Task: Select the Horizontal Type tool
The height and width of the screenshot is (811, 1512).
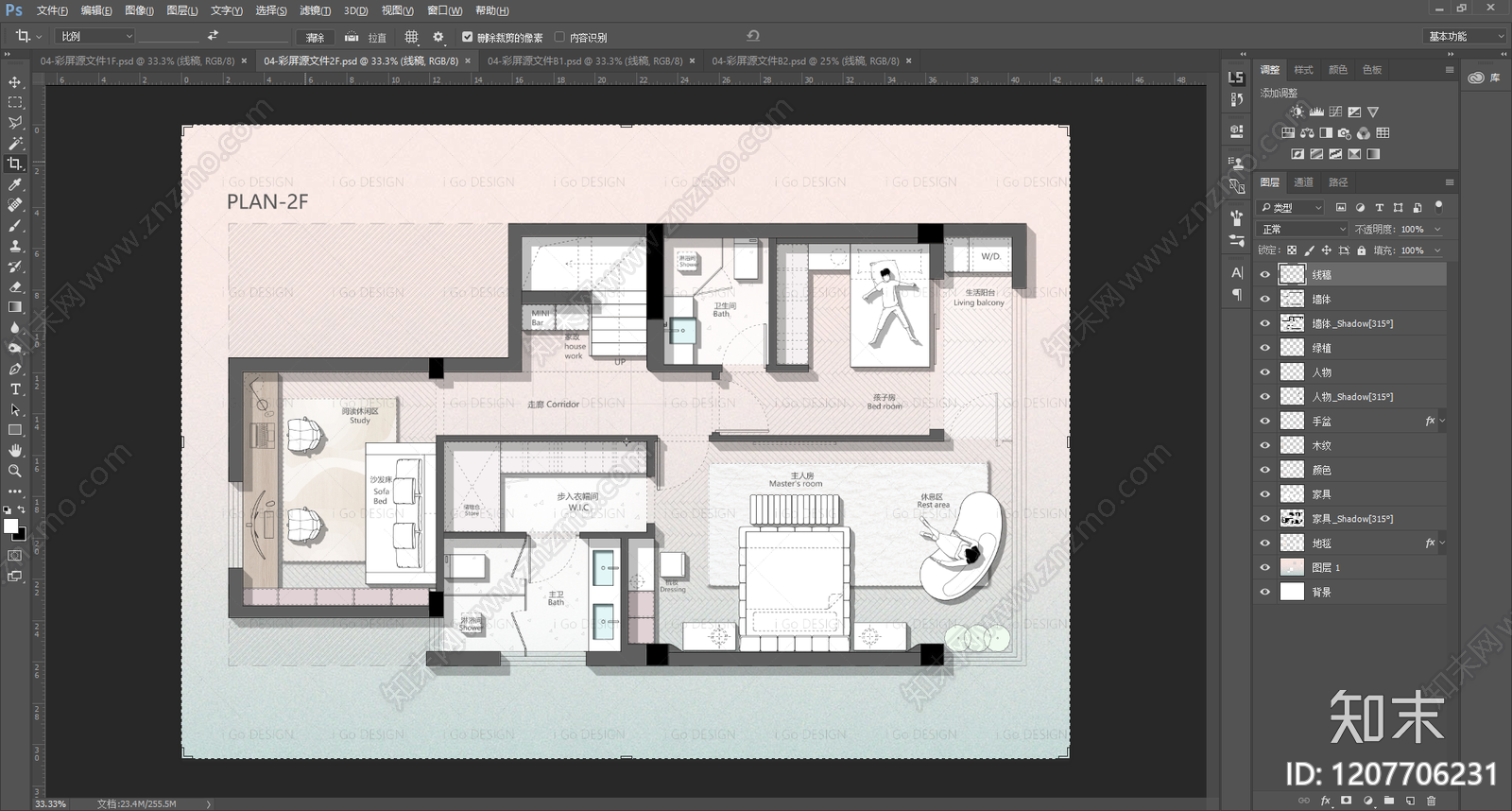Action: pos(15,389)
